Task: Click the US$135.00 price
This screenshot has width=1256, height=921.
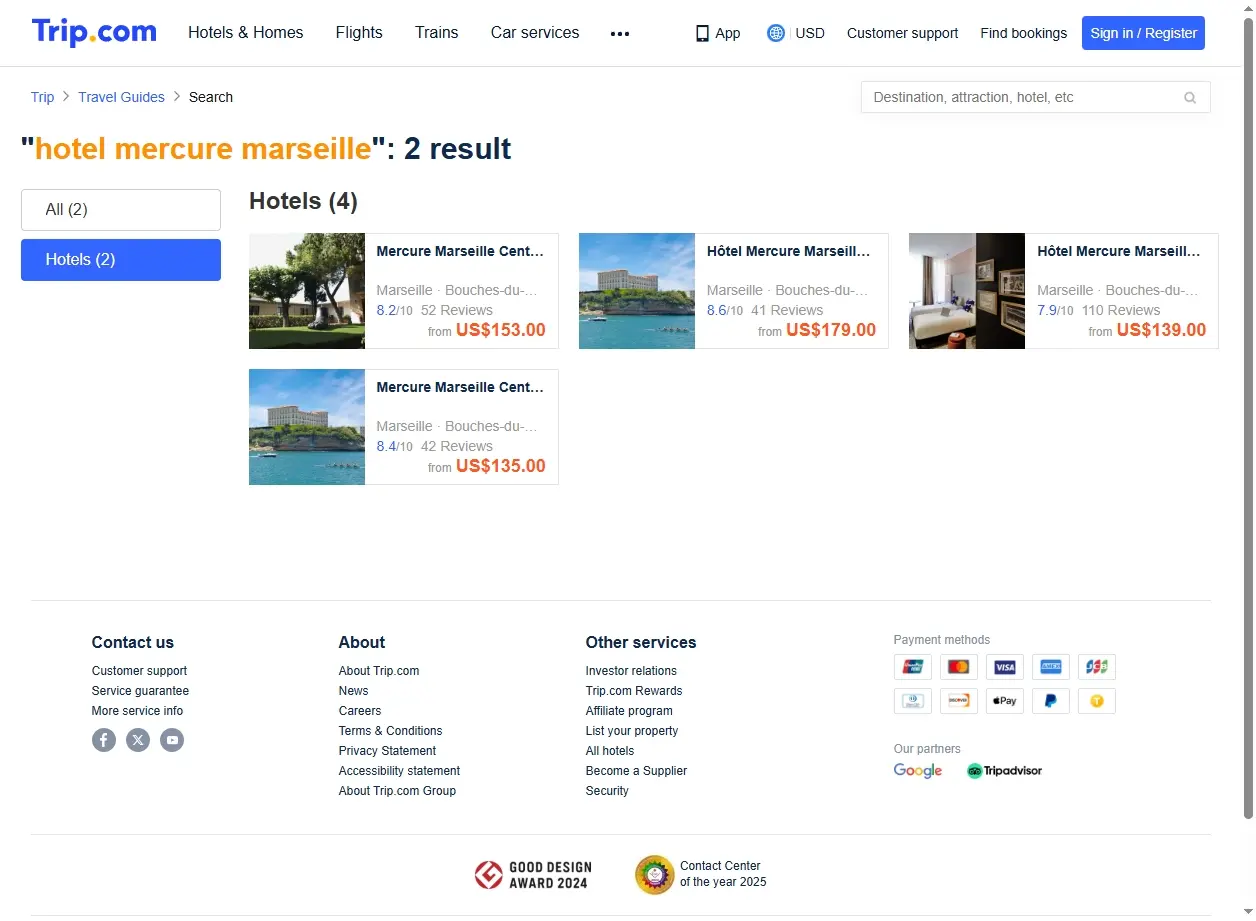Action: [501, 466]
